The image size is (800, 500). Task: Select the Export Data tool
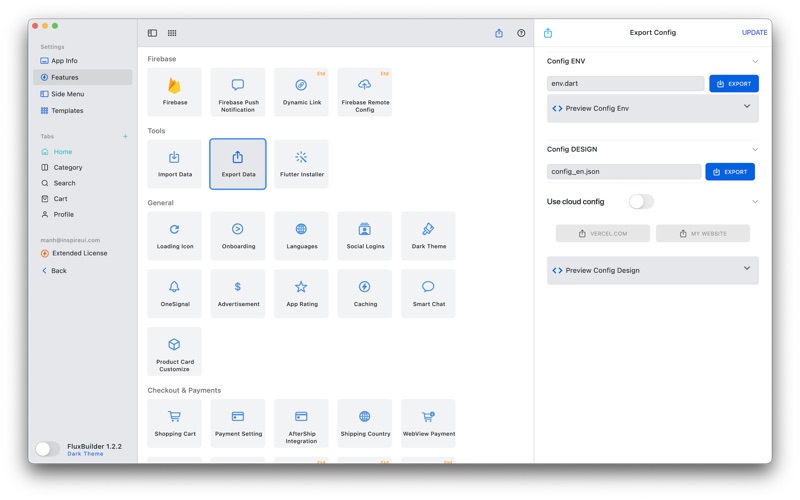(238, 164)
